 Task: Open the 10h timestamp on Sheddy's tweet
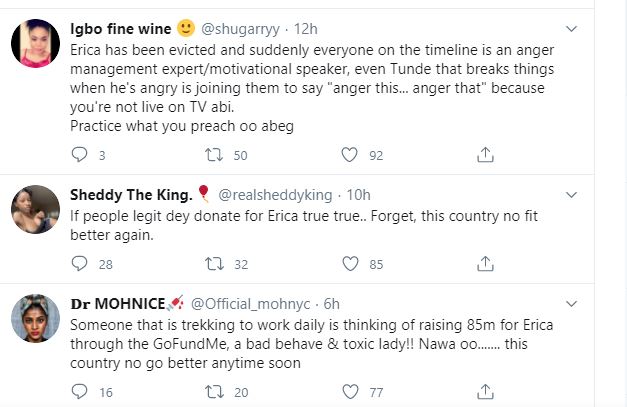(x=356, y=193)
